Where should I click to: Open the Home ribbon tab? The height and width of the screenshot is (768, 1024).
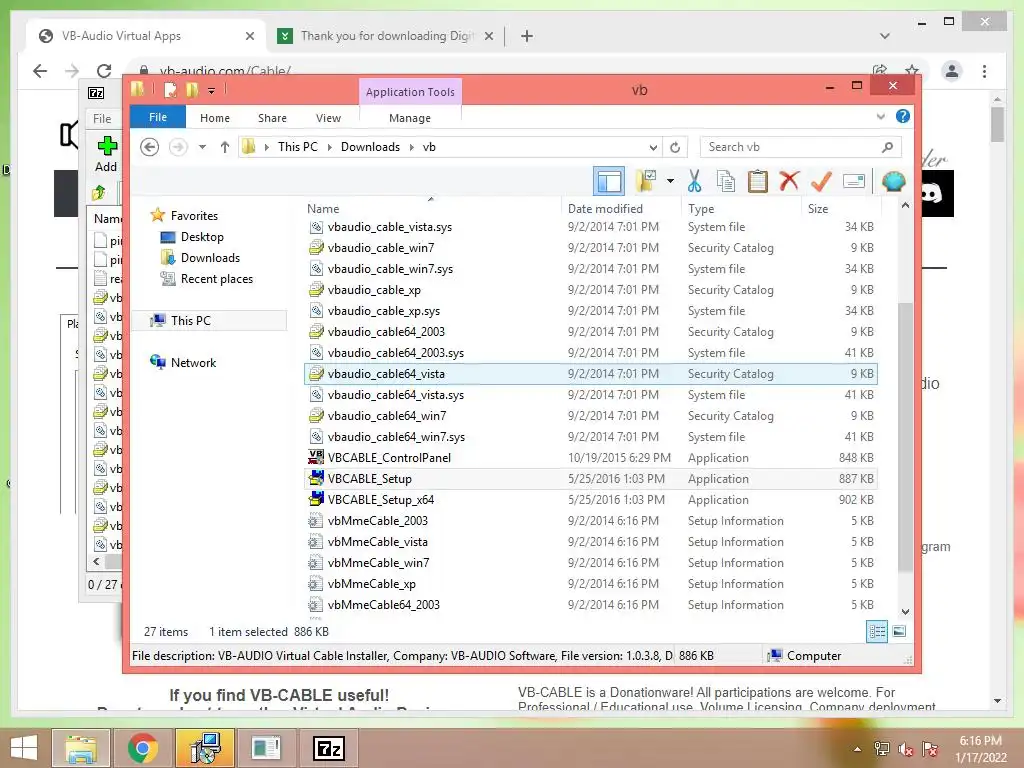coord(215,118)
